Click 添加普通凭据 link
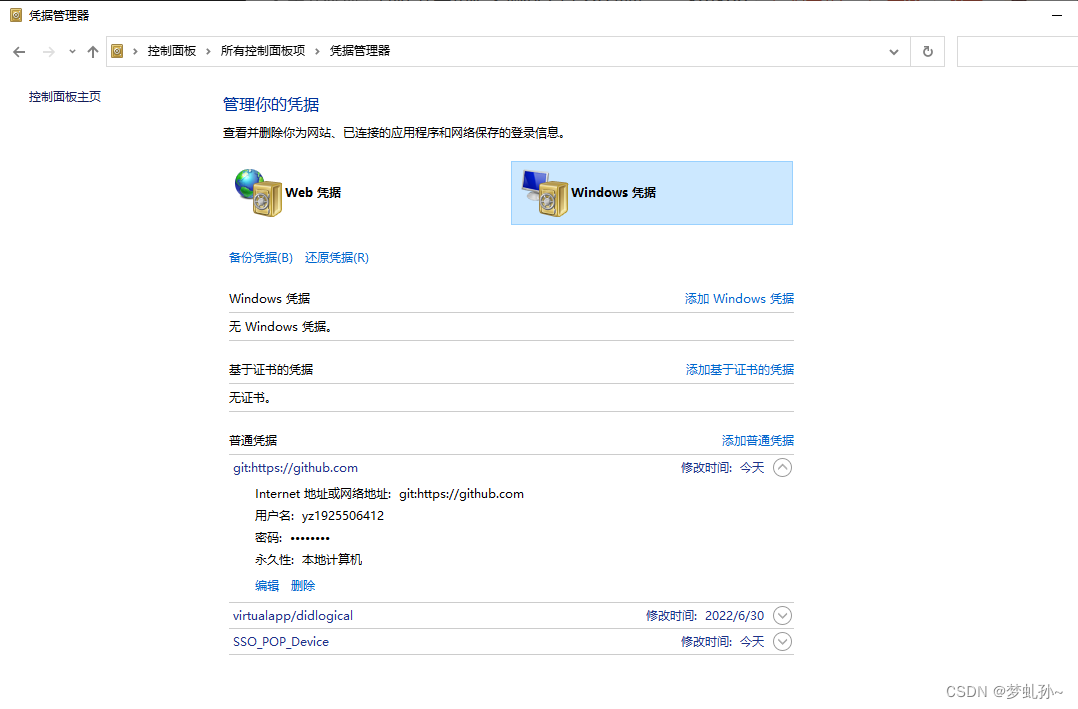This screenshot has width=1078, height=709. pos(758,440)
